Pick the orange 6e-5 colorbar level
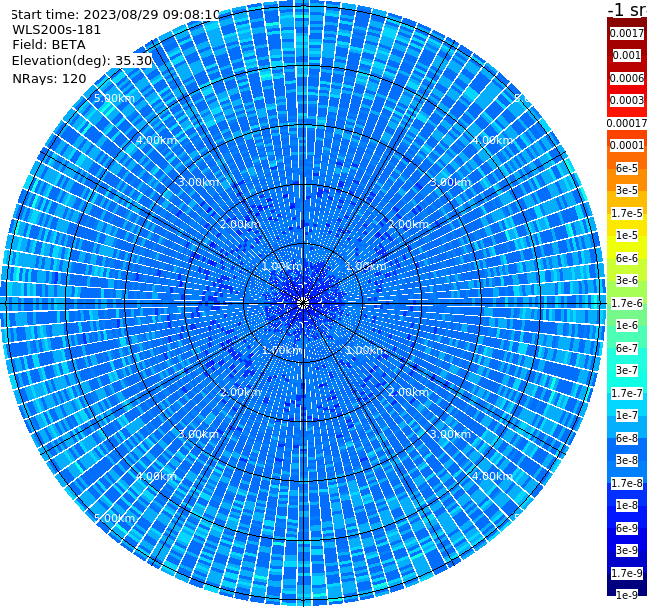Image resolution: width=647 pixels, height=607 pixels. coord(626,168)
